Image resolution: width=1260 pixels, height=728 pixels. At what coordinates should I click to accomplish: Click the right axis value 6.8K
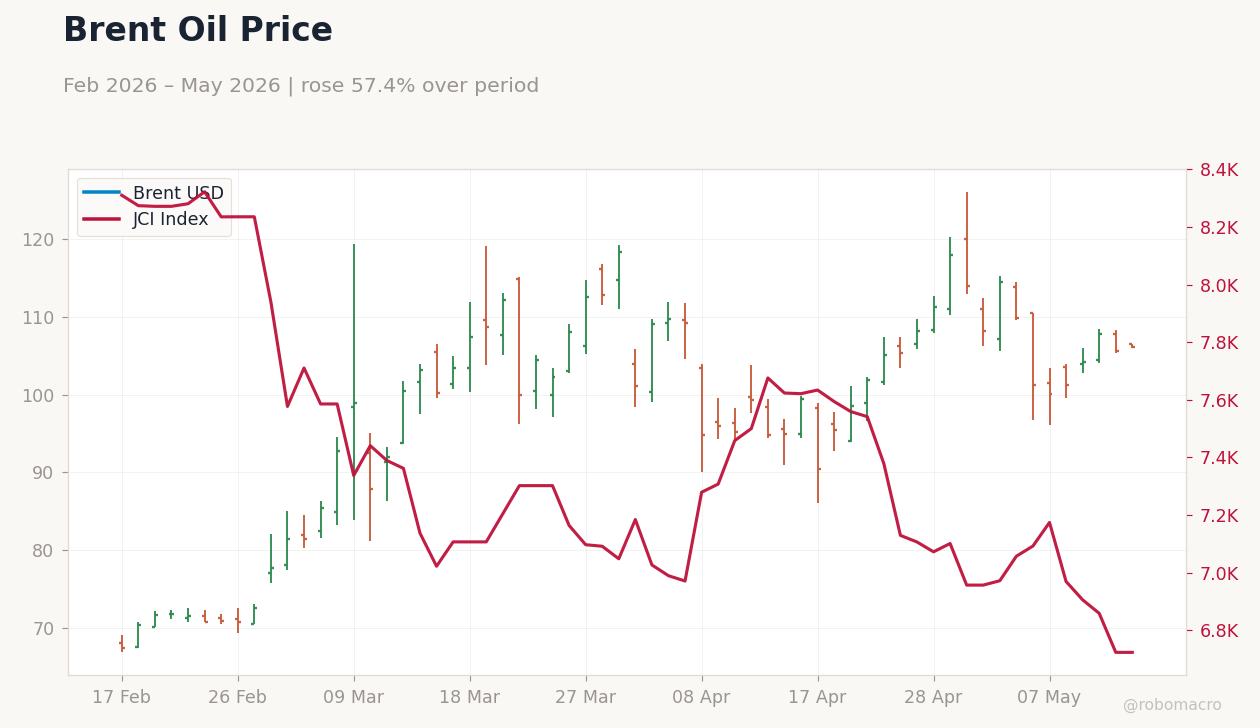(x=1219, y=631)
